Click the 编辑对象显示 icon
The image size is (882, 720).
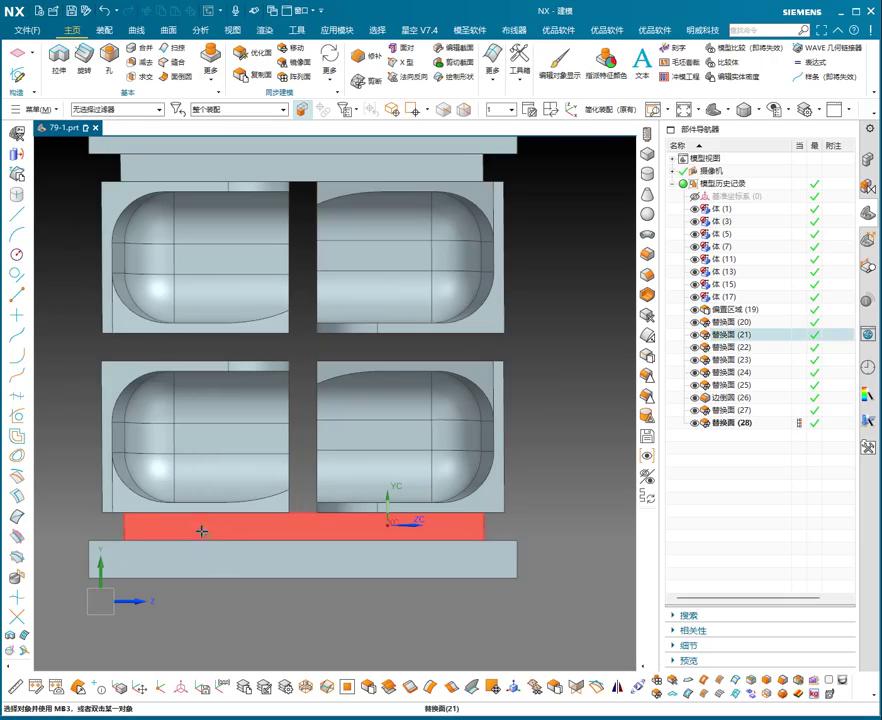pos(559,59)
